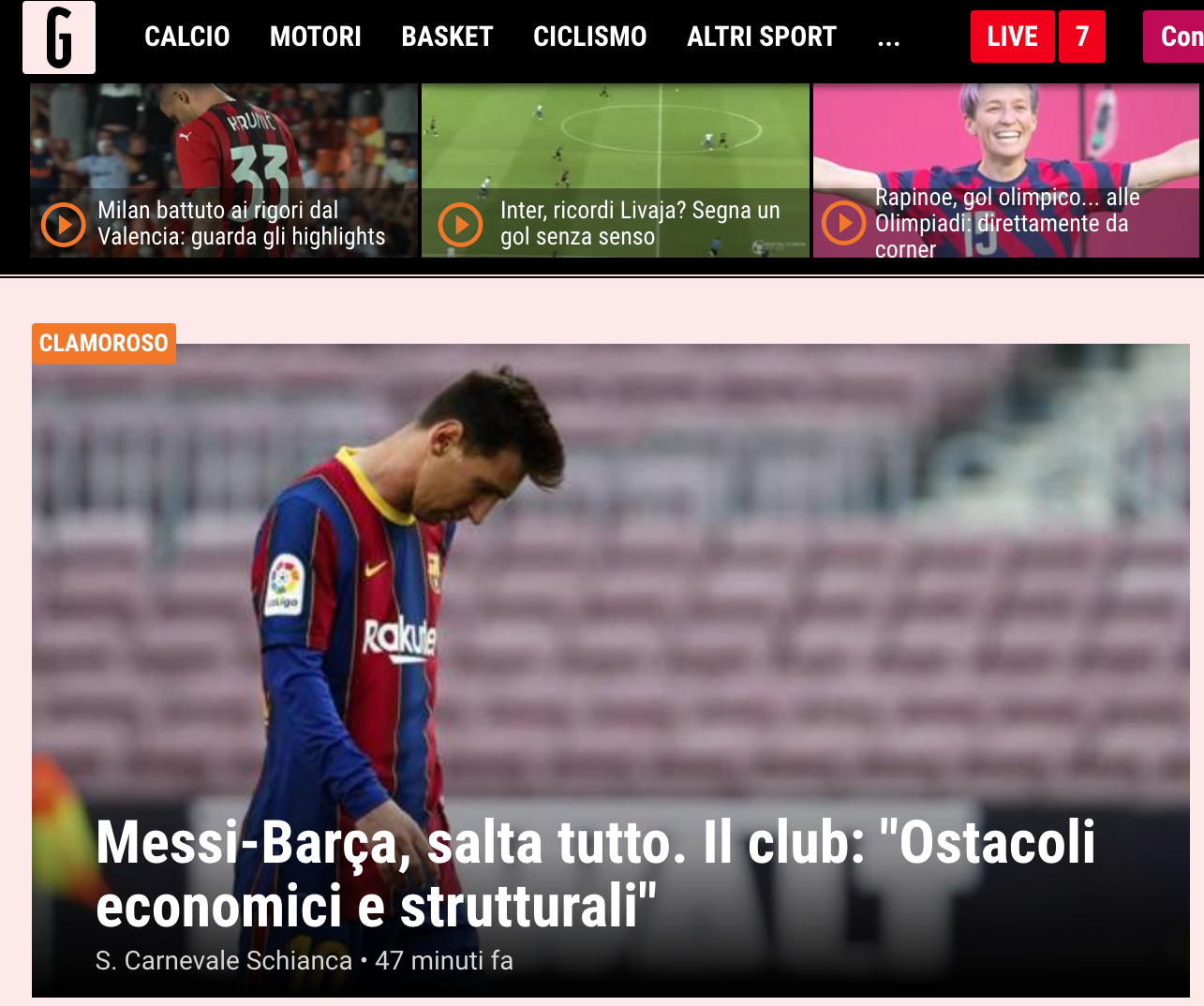The height and width of the screenshot is (1006, 1204).
Task: Click the live count badge 7
Action: [x=1082, y=37]
